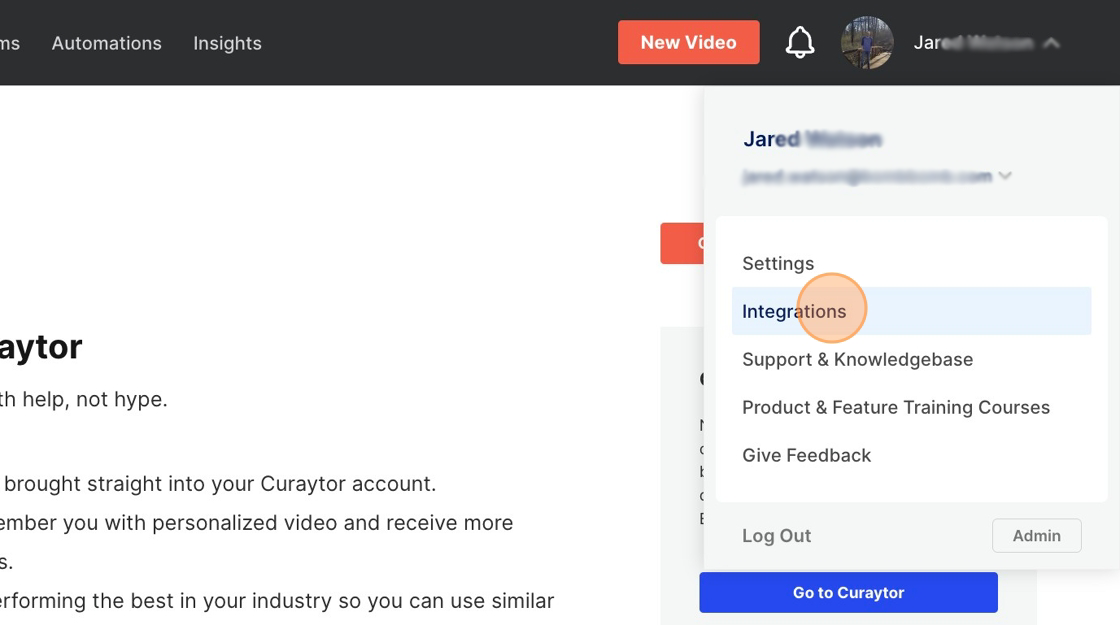This screenshot has width=1120, height=625.
Task: Click the partially visible leftmost nav item
Action: (x=9, y=43)
